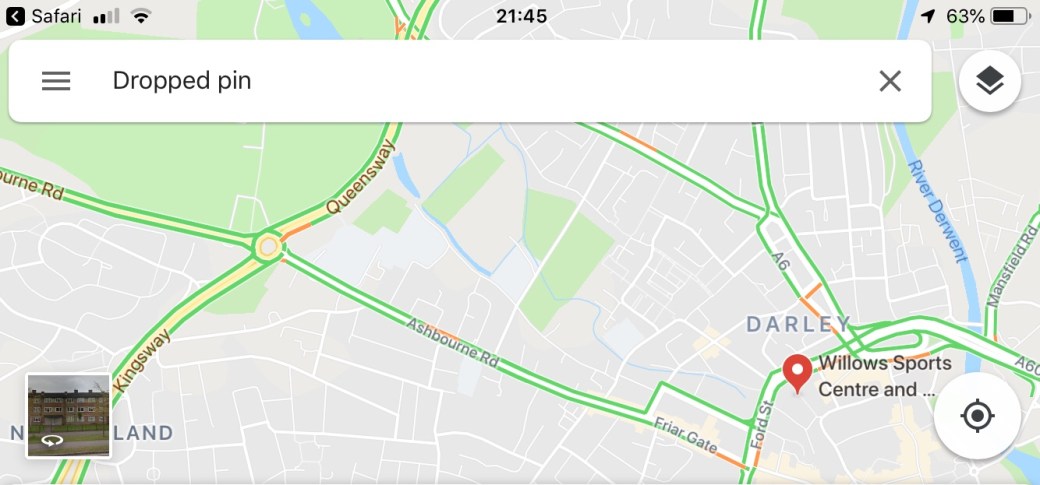1040x485 pixels.
Task: Tap the Kingsway road label
Action: 142,360
